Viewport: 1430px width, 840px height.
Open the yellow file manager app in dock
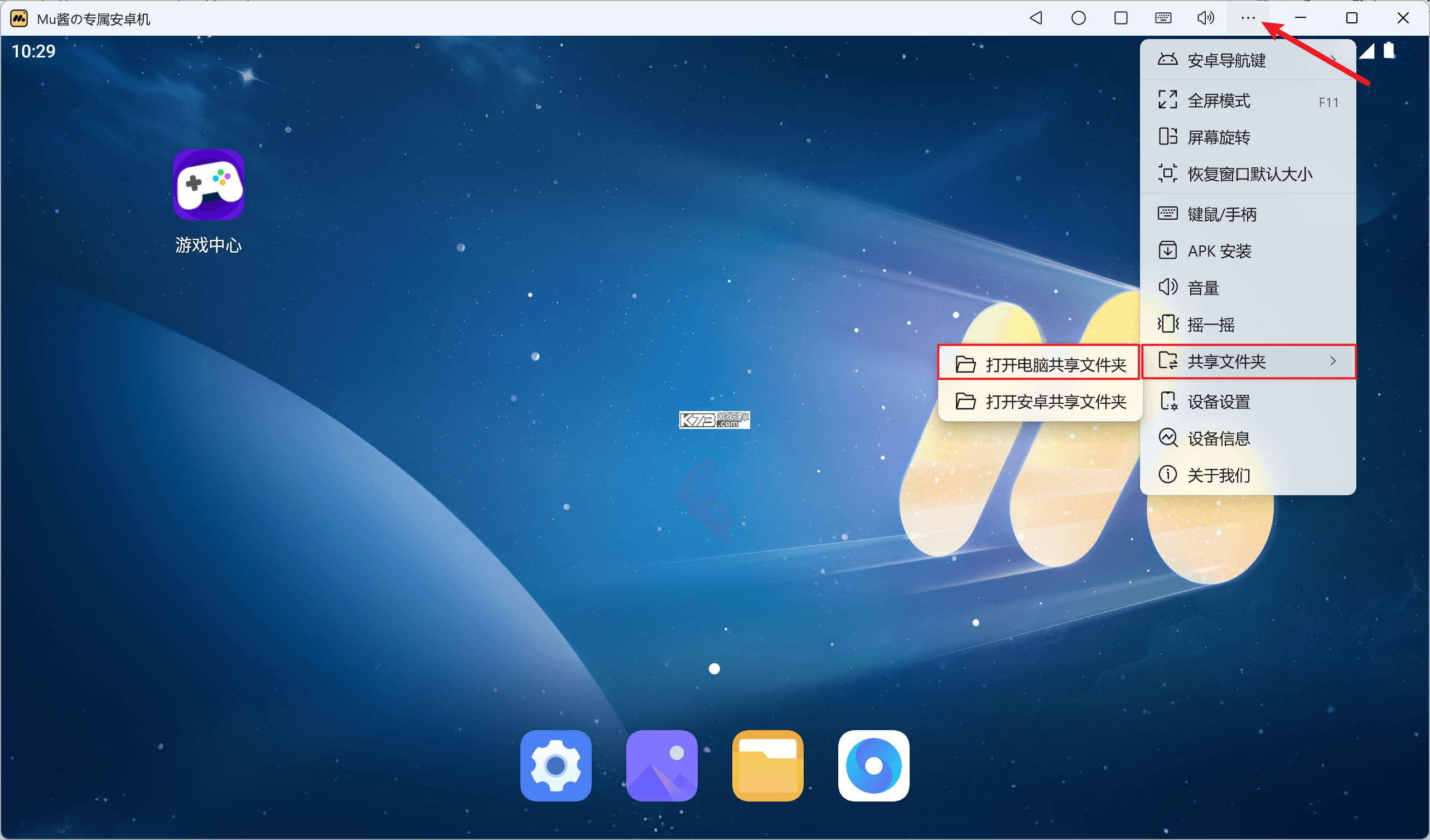(768, 766)
